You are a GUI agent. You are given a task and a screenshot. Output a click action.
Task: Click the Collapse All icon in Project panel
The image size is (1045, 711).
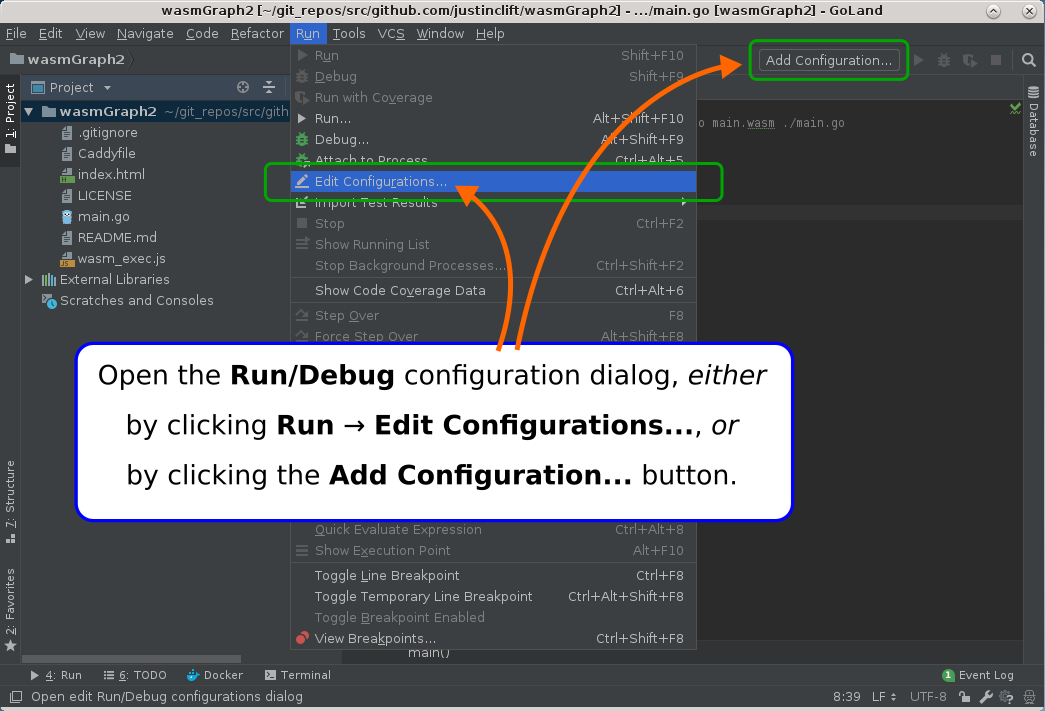pyautogui.click(x=269, y=87)
